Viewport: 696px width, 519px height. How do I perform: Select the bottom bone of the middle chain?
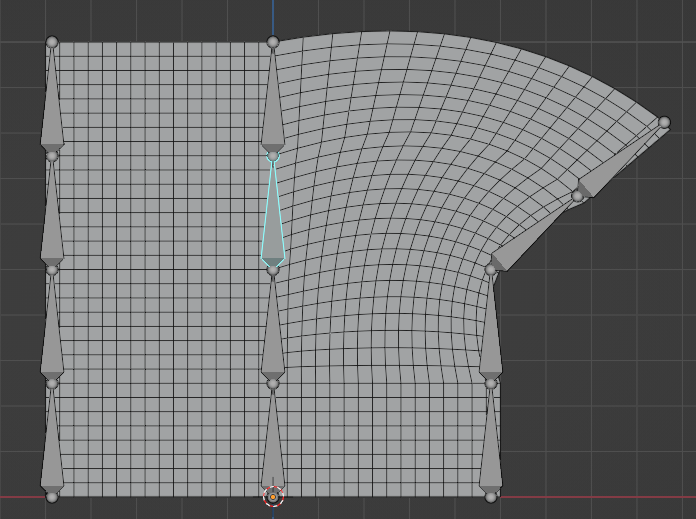[273, 448]
